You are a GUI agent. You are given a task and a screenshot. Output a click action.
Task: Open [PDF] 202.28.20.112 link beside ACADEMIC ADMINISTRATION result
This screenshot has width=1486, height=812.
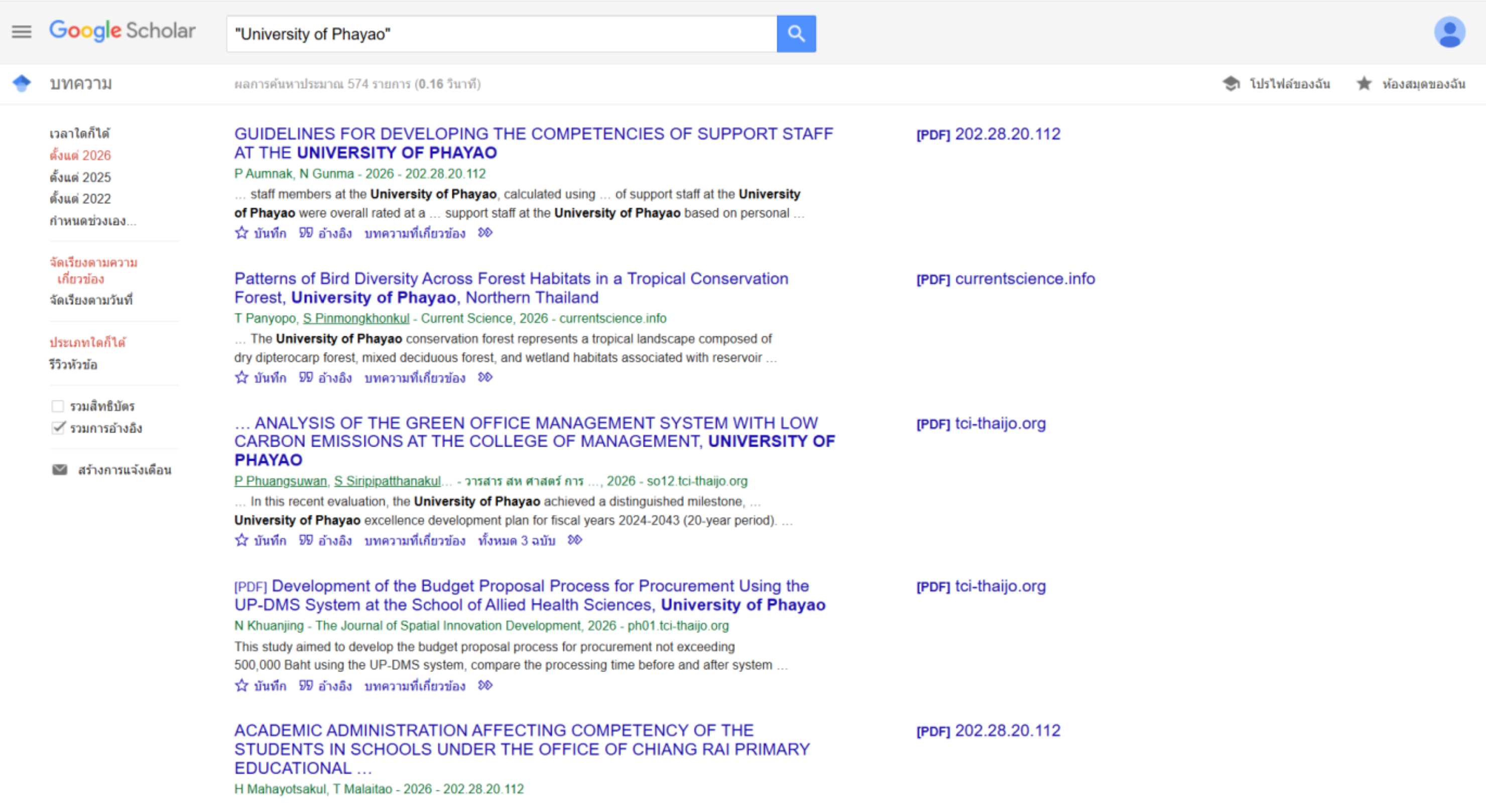point(988,730)
